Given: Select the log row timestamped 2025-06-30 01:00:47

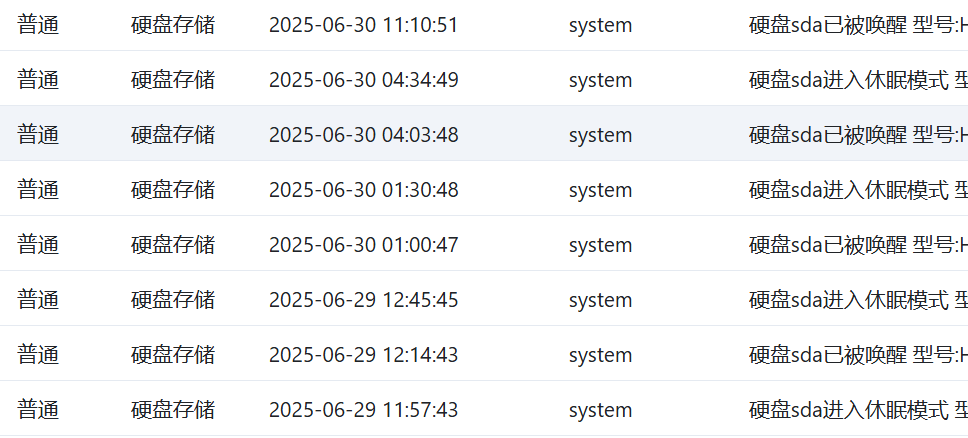Looking at the screenshot, I should coord(484,243).
